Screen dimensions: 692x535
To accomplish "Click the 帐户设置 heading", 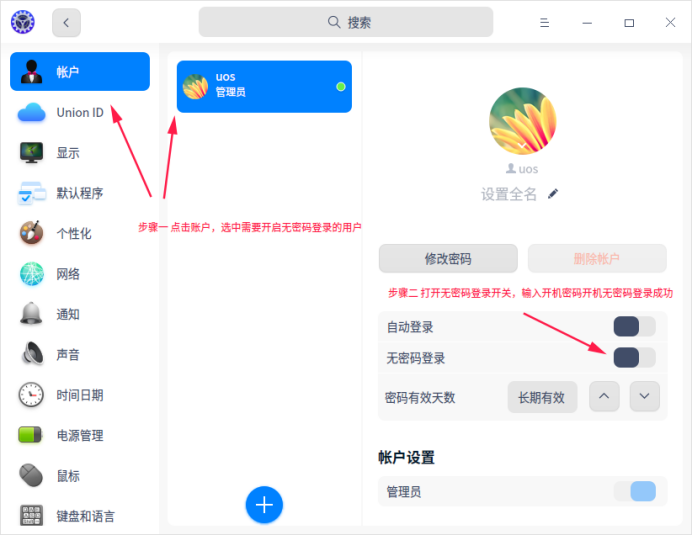I will 406,457.
